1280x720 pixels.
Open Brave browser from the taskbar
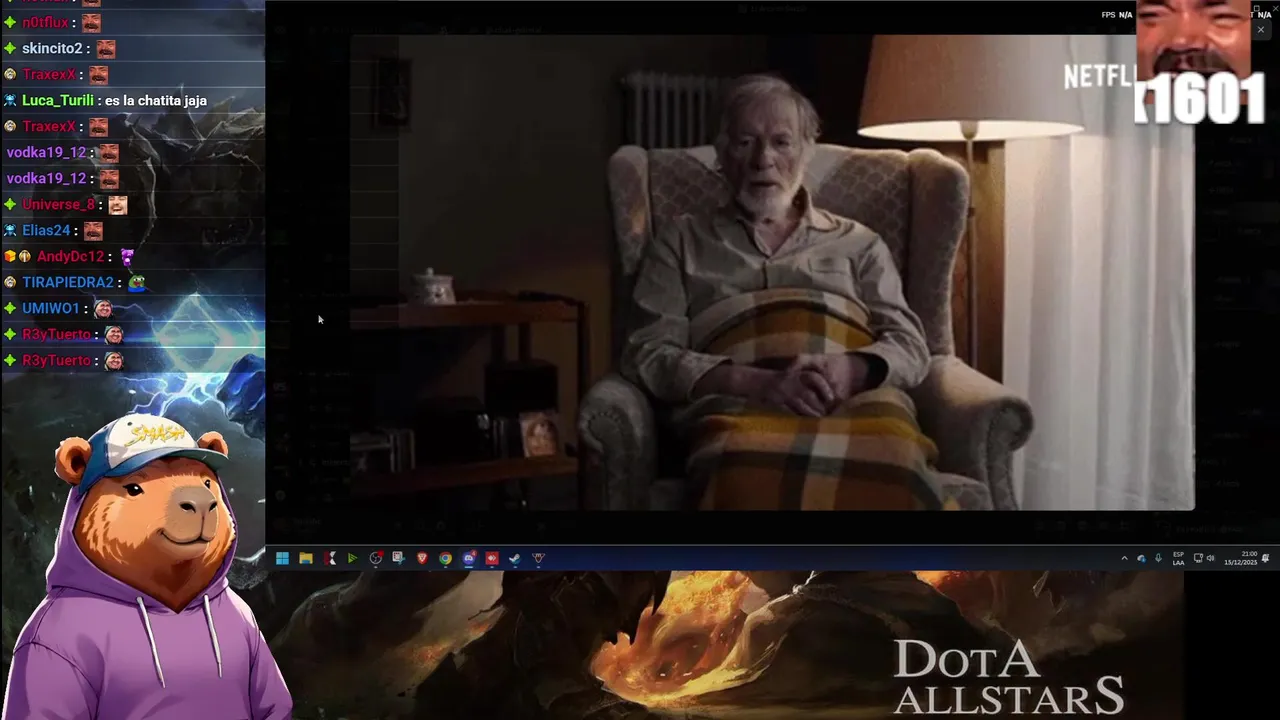(x=422, y=558)
